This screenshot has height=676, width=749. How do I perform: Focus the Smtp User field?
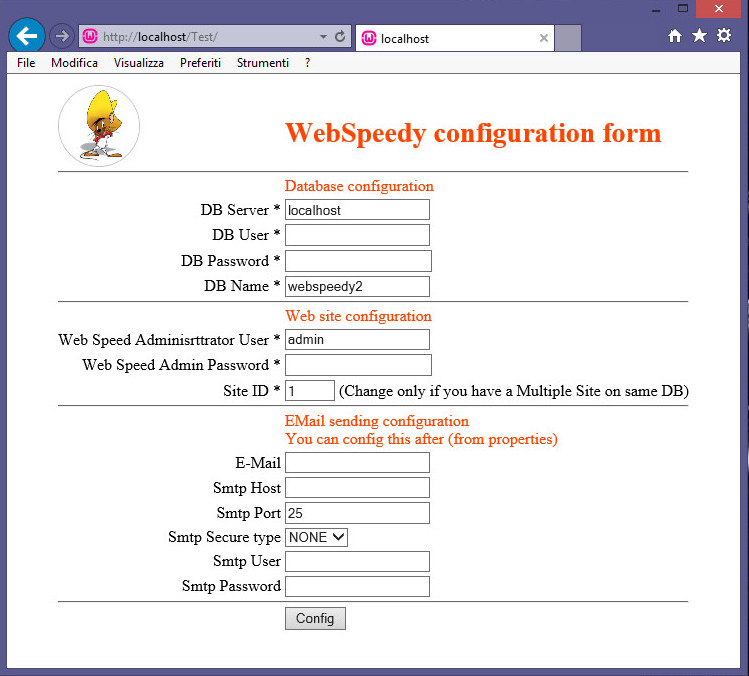pos(357,561)
